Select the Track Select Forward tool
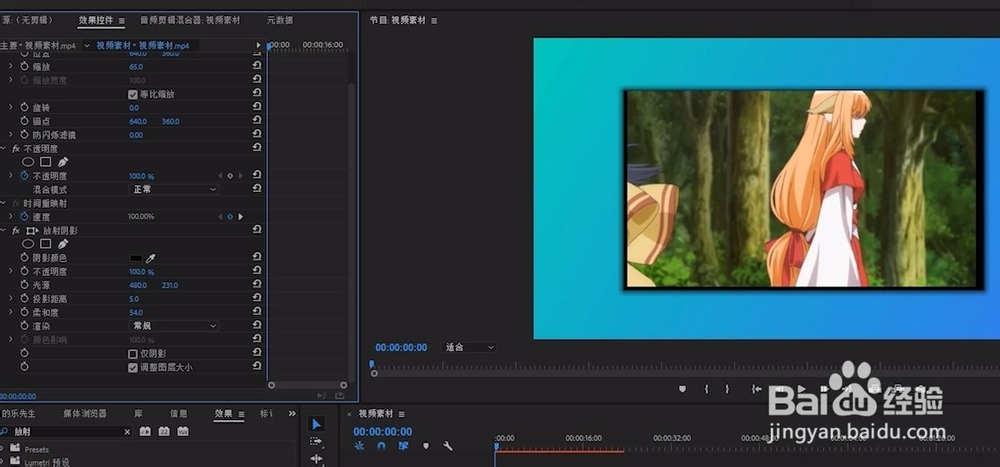Viewport: 1000px width, 467px height. pos(316,441)
